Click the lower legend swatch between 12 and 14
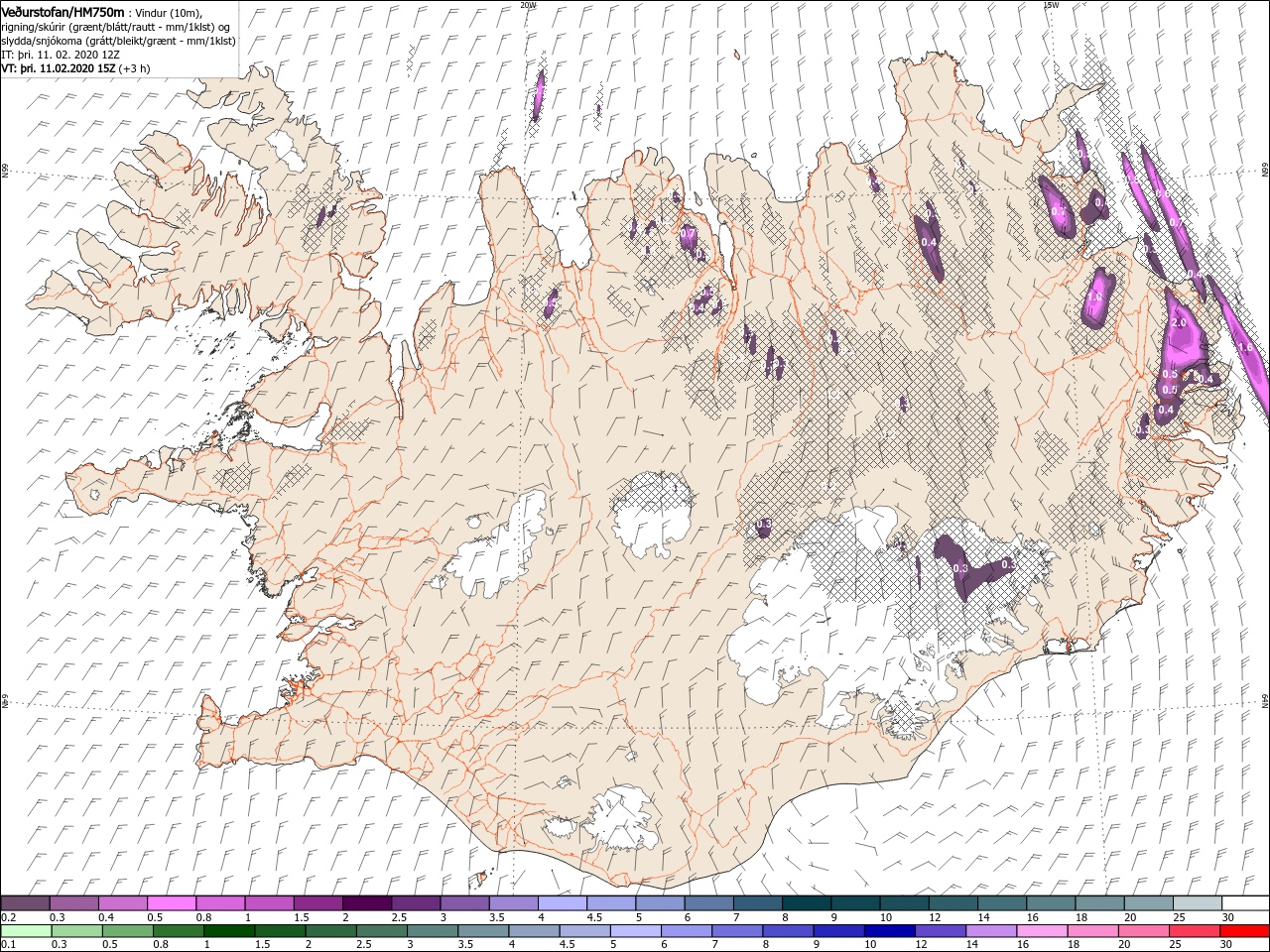Viewport: 1270px width, 952px height. (941, 931)
